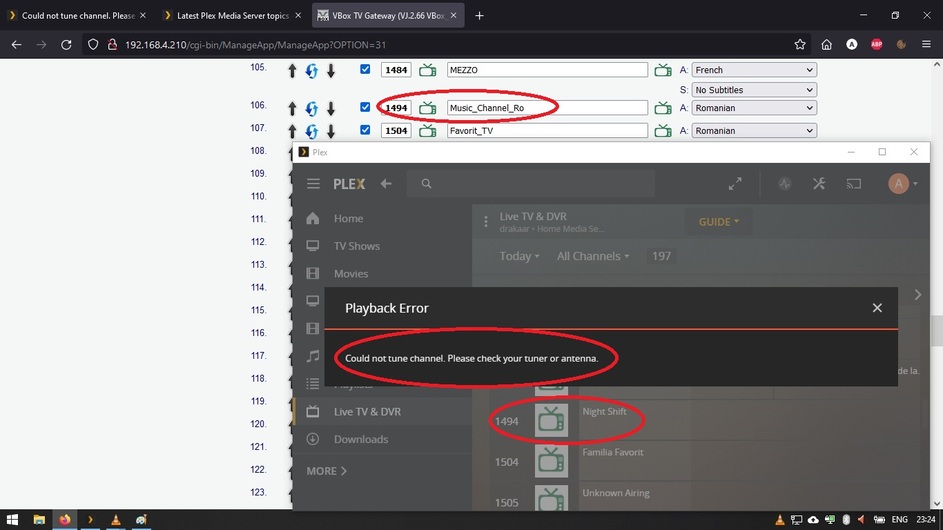Viewport: 943px width, 530px height.
Task: Move channel MEZZO down with arrow
Action: (331, 71)
